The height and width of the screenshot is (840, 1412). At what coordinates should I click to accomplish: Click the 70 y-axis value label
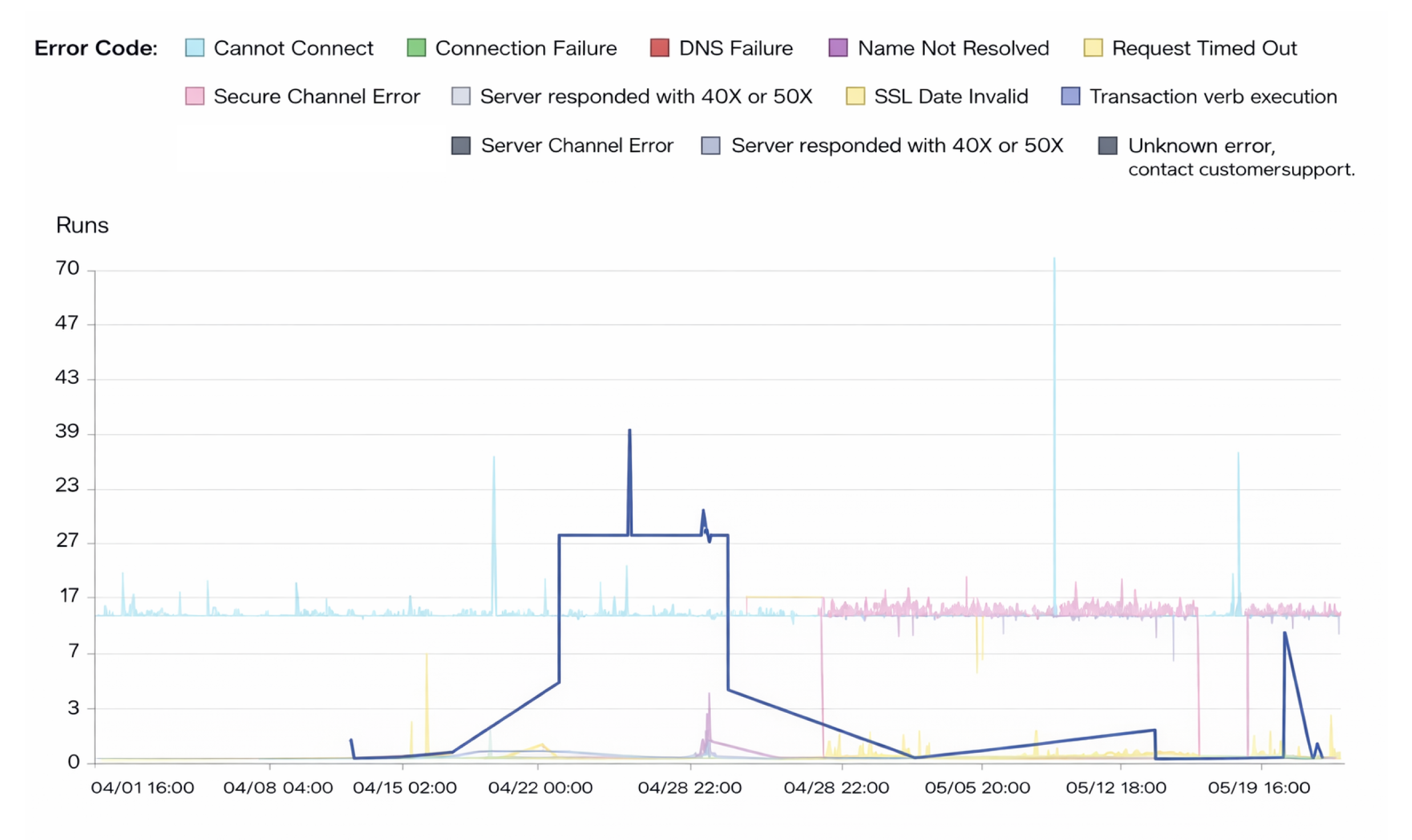click(67, 268)
